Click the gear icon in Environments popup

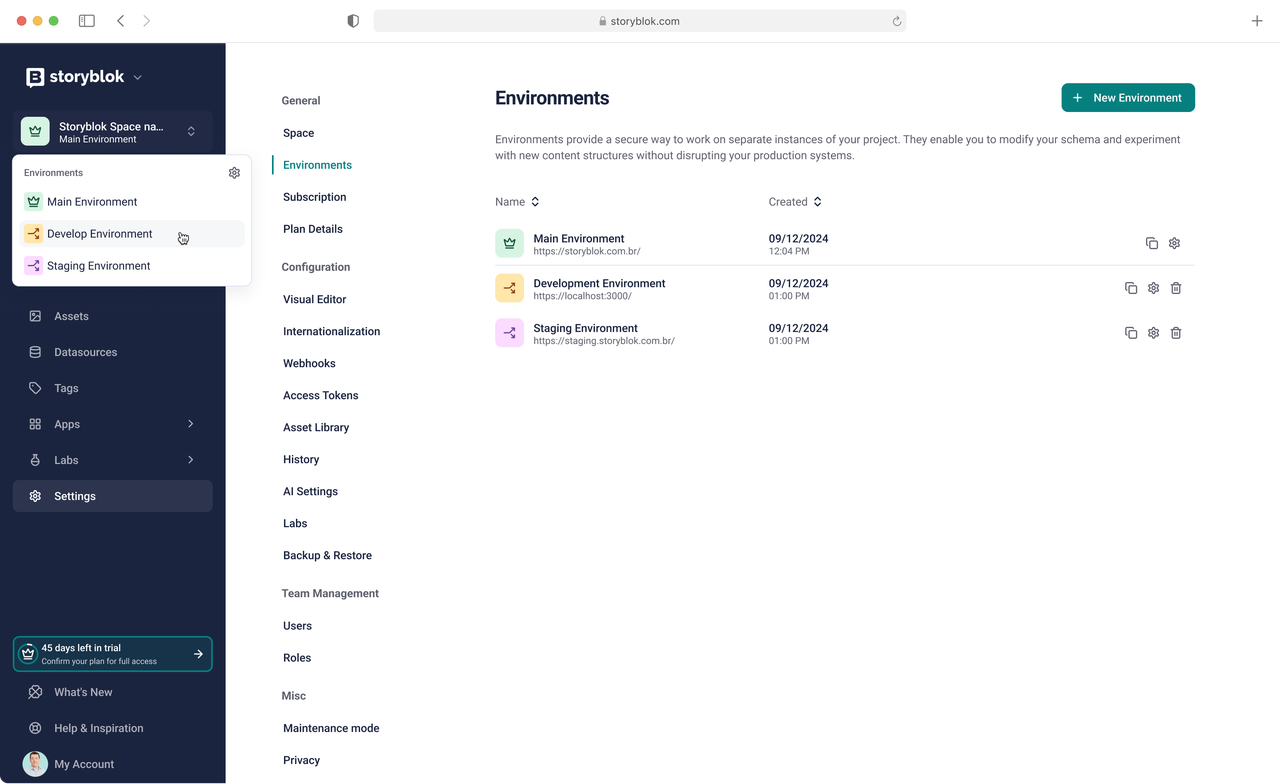click(234, 173)
